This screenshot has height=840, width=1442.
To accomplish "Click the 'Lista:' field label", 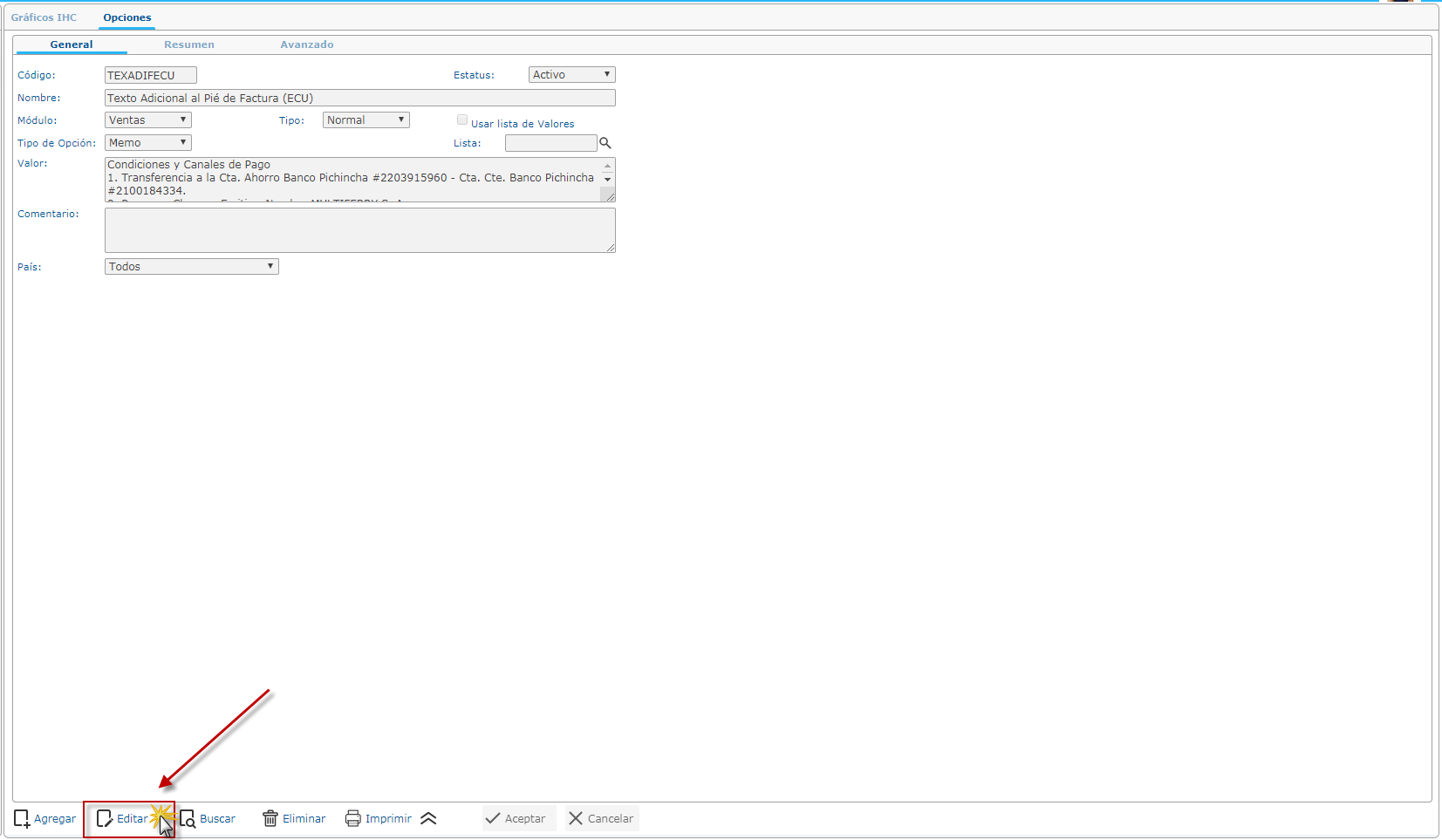I will point(468,143).
